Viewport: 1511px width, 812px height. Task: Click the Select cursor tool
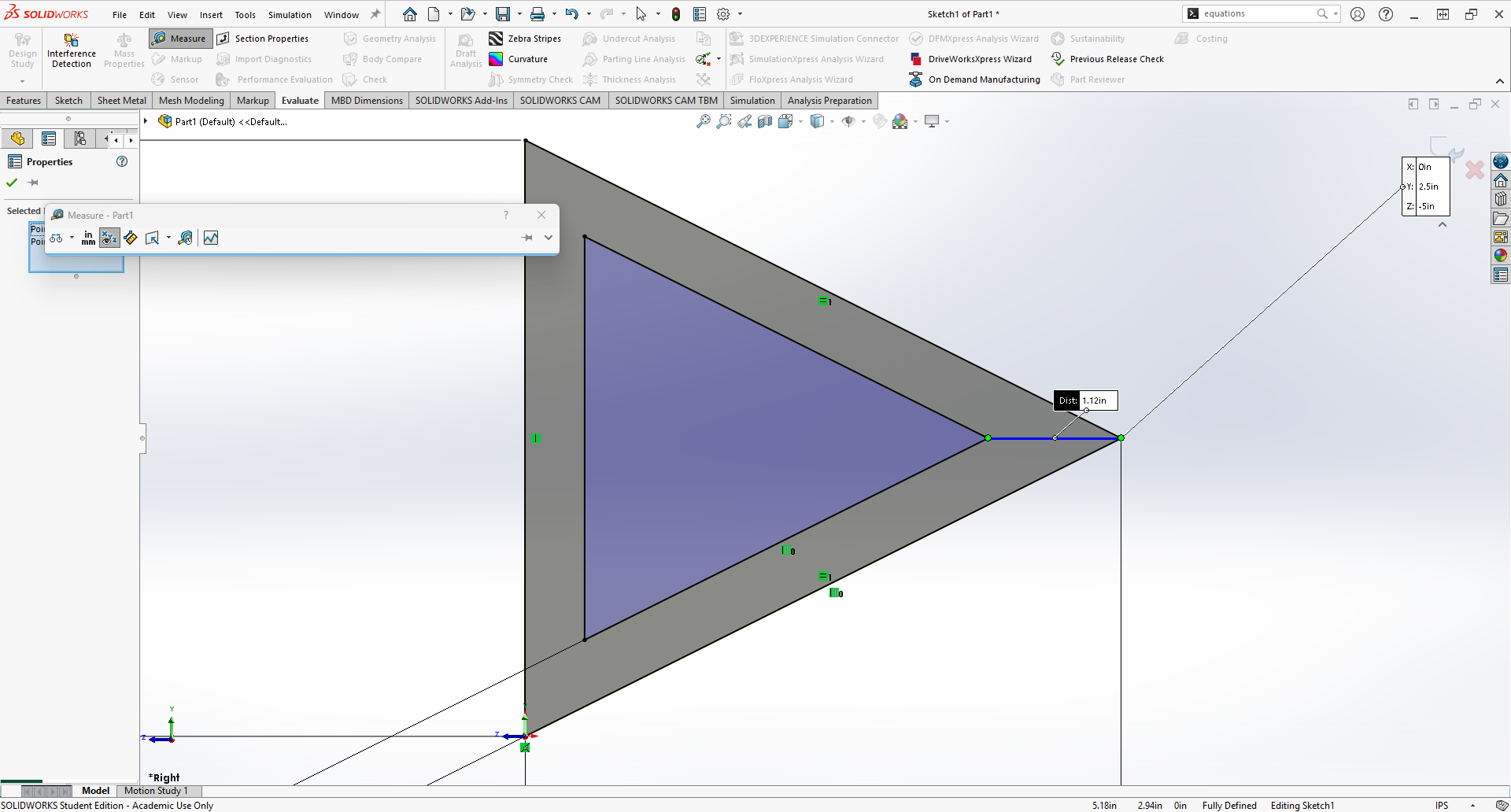641,14
